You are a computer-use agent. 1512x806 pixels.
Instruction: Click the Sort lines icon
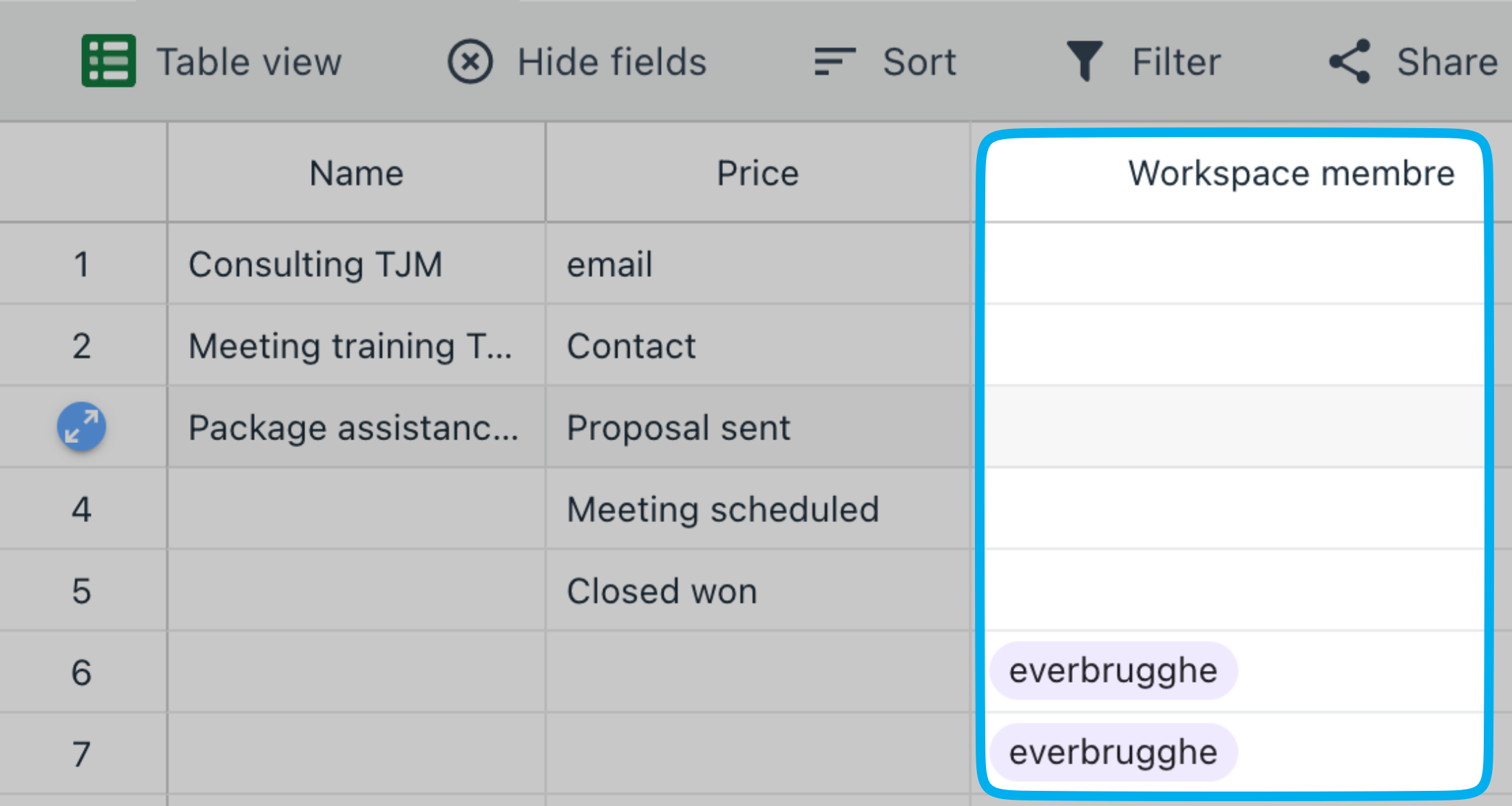point(834,61)
